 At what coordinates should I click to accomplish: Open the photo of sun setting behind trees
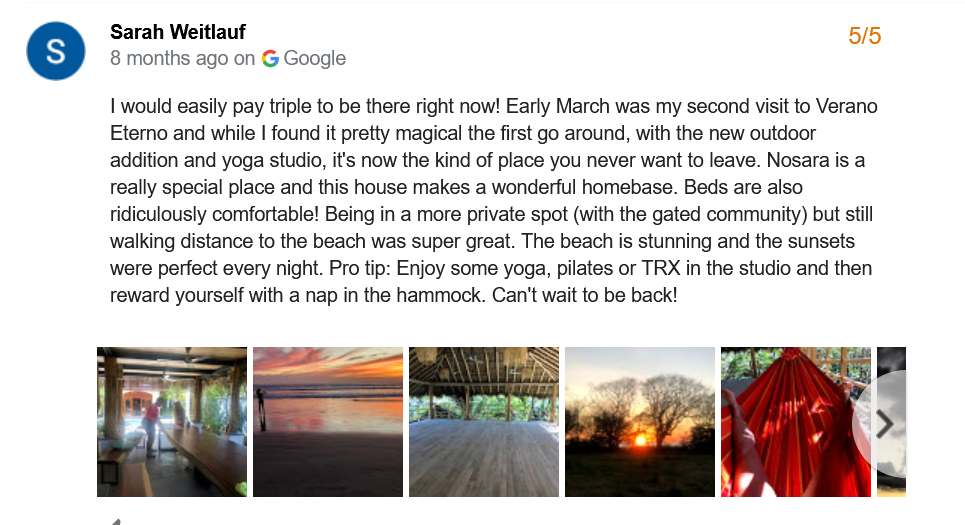[x=640, y=422]
